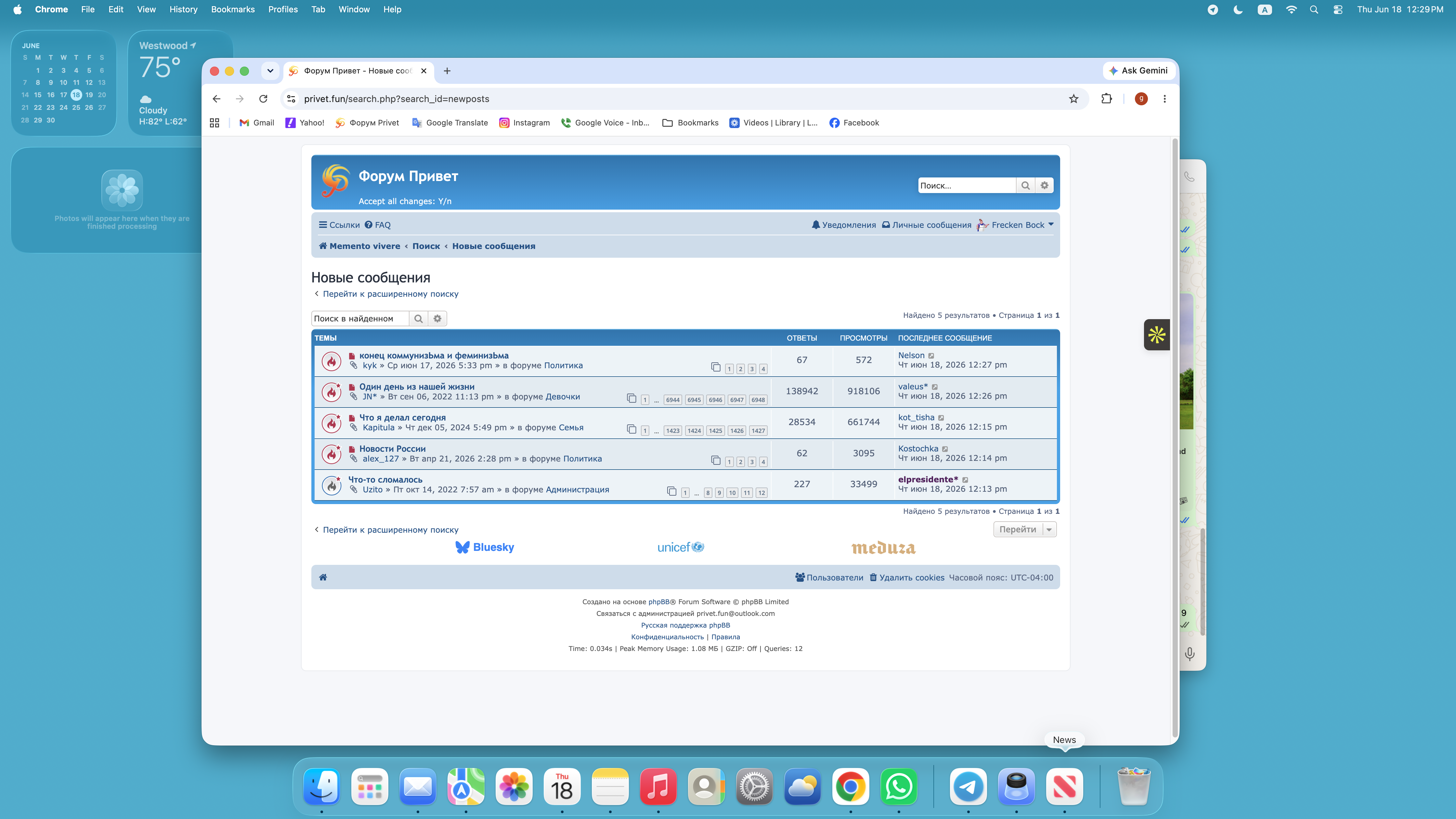The width and height of the screenshot is (1456, 819).
Task: Jump to Kostochka's latest post icon
Action: (945, 449)
